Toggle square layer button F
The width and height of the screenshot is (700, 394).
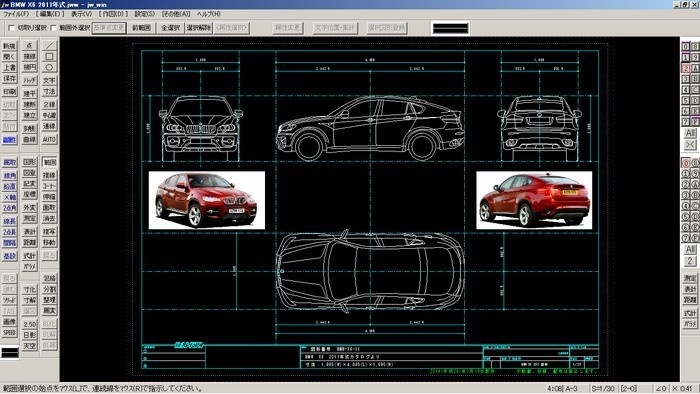click(695, 122)
